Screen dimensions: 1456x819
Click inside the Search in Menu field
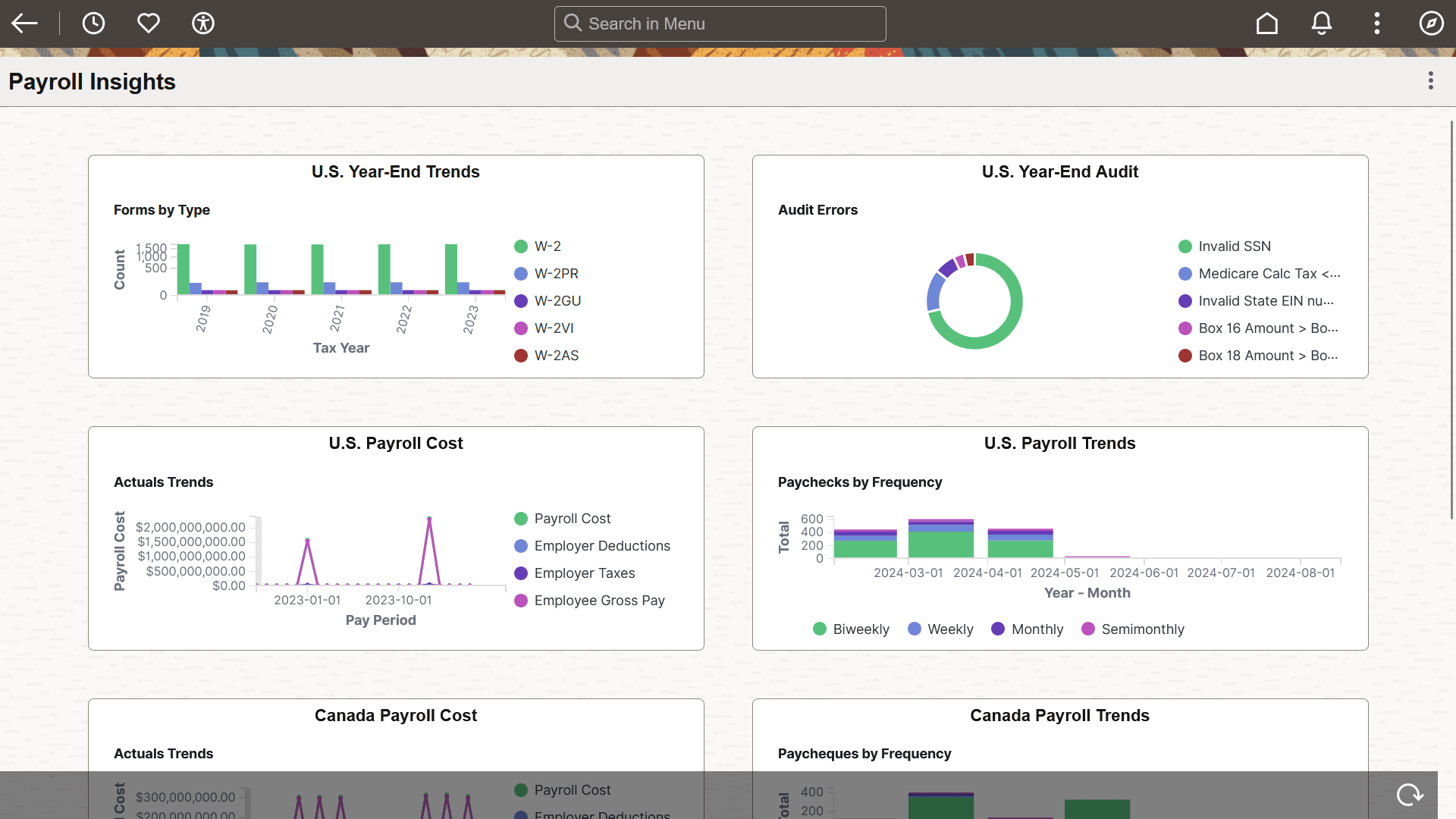[720, 24]
